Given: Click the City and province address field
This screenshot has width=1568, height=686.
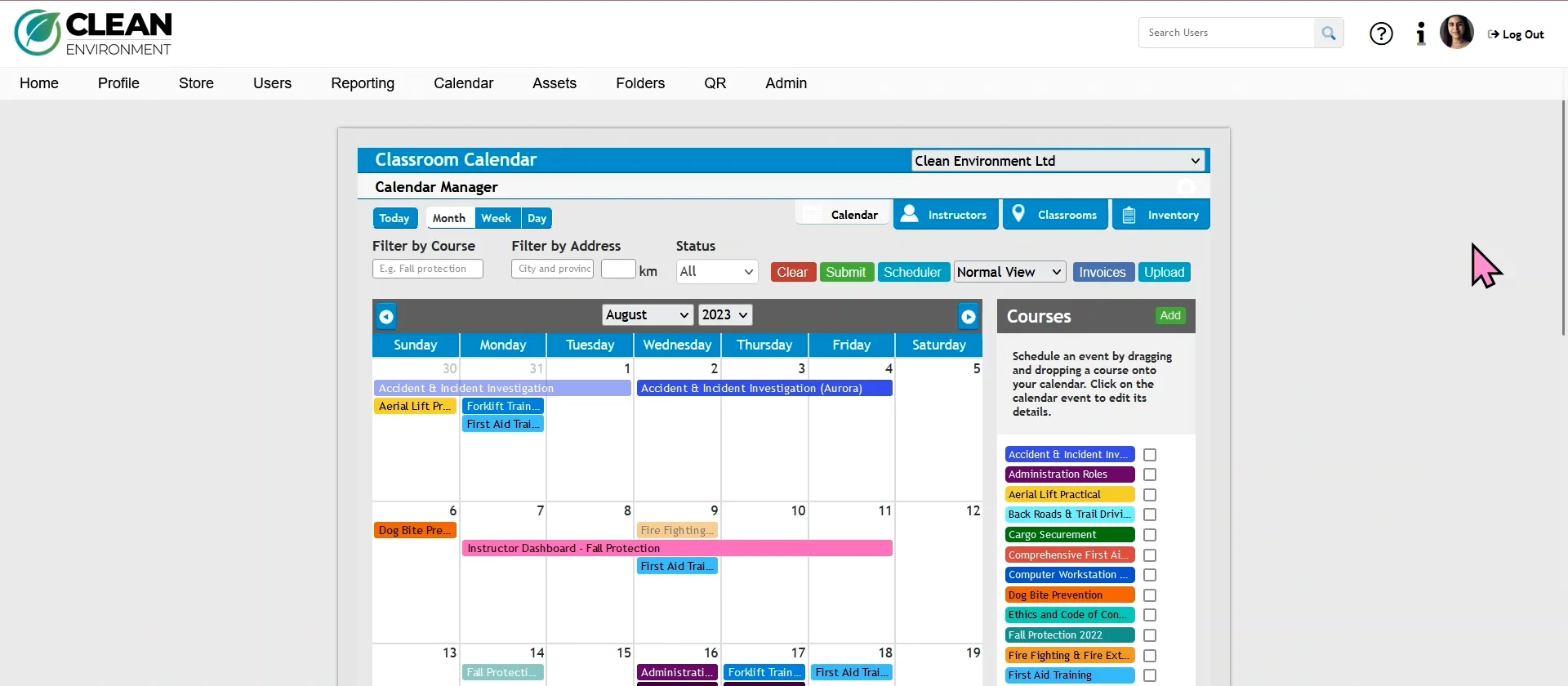Looking at the screenshot, I should (553, 269).
